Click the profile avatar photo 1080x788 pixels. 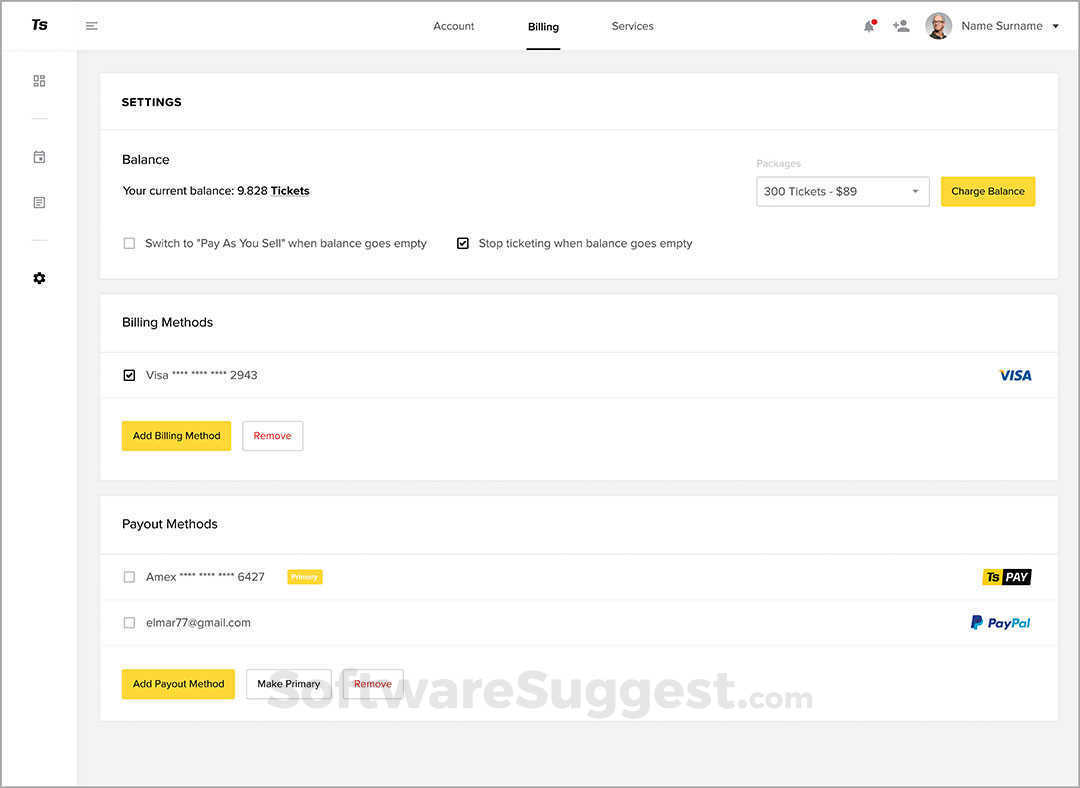(938, 26)
